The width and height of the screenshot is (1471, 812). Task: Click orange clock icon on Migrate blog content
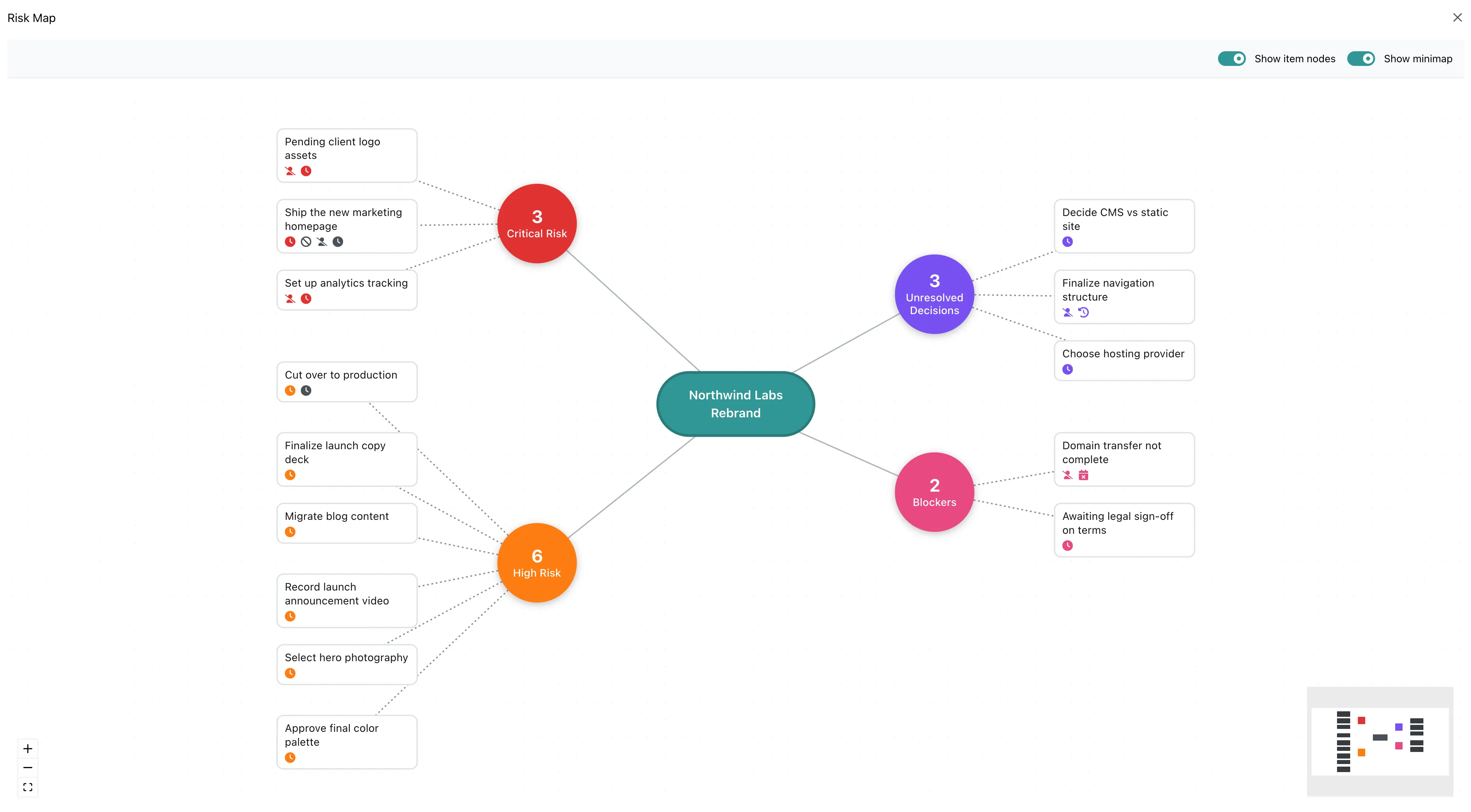point(290,532)
